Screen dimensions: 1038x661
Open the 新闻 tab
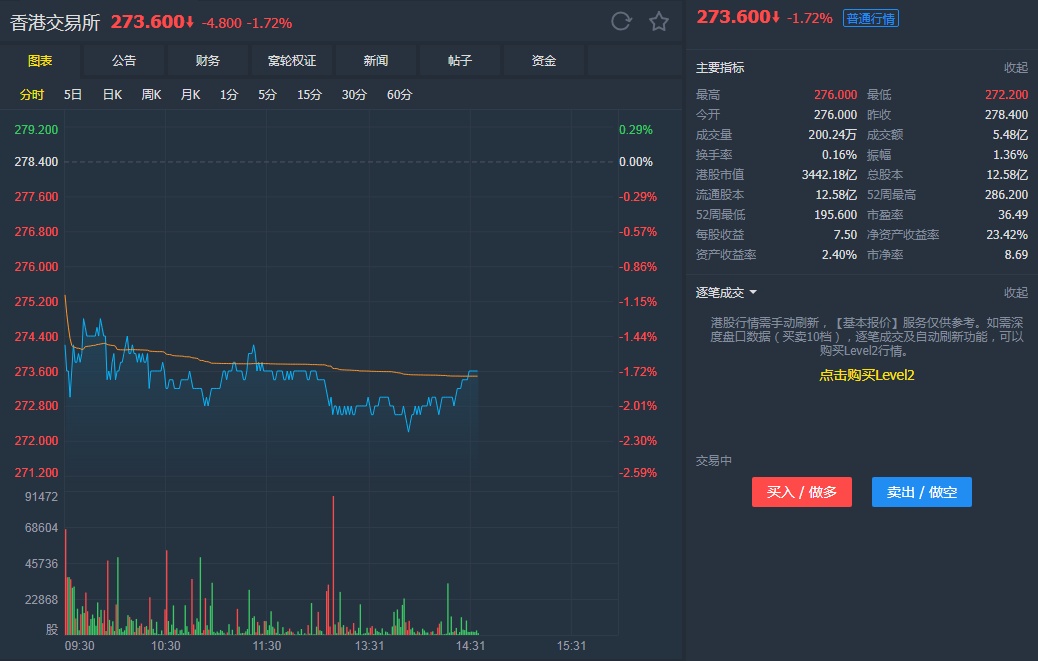click(376, 60)
